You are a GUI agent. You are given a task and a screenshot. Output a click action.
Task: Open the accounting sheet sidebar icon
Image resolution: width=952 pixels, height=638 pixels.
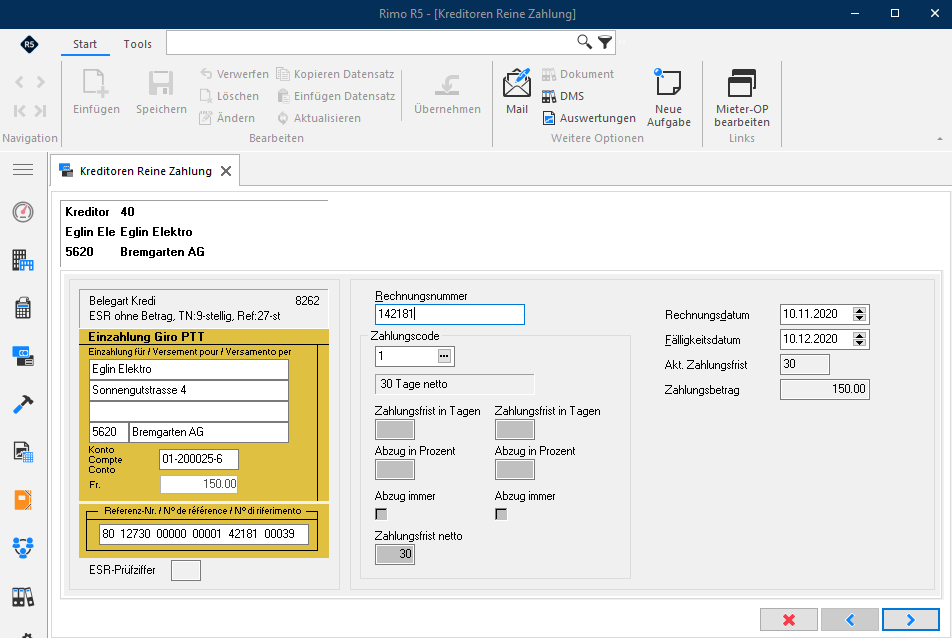(x=23, y=452)
